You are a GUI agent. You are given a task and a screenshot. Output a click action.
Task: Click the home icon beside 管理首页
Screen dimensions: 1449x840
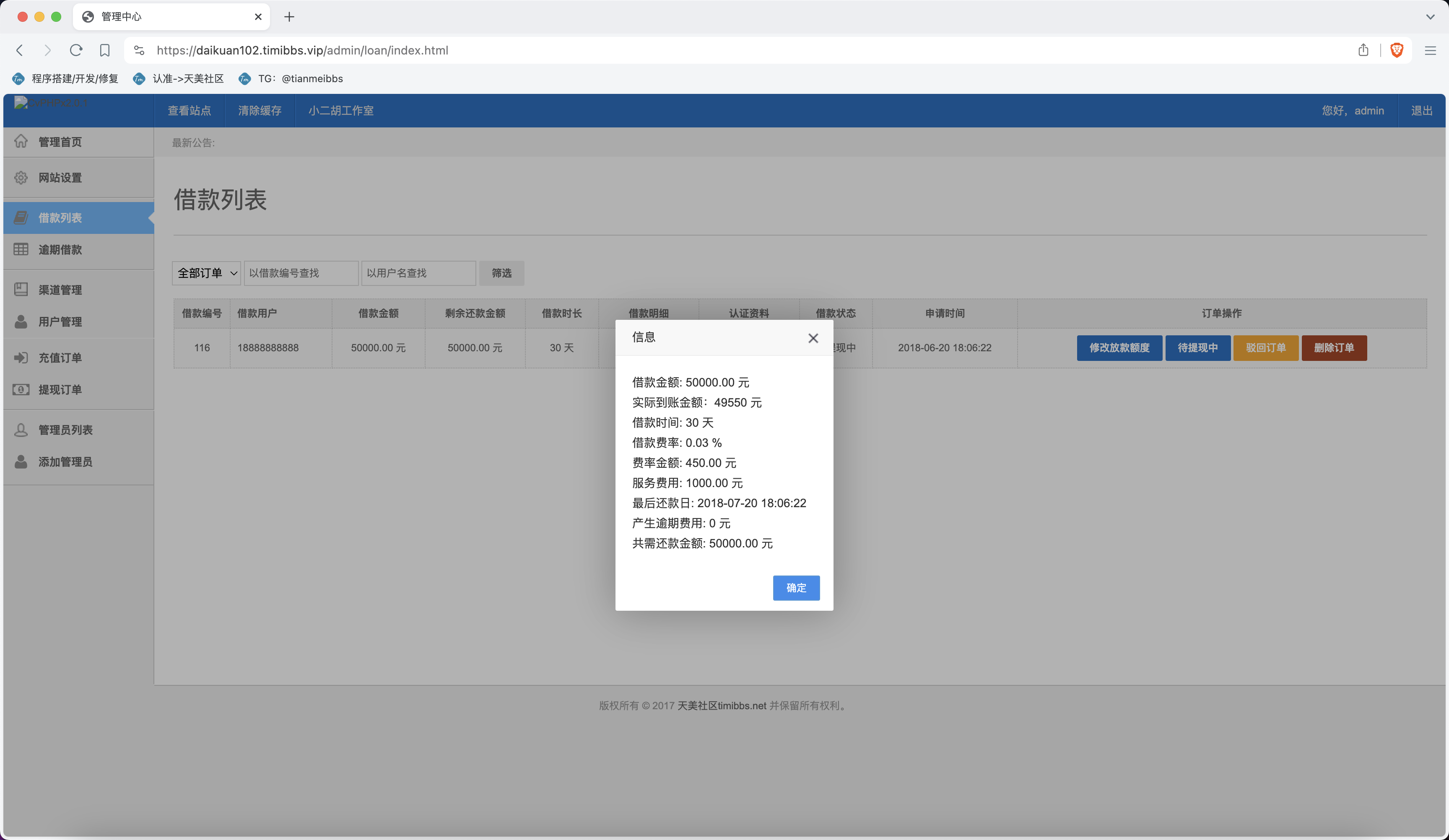coord(21,141)
